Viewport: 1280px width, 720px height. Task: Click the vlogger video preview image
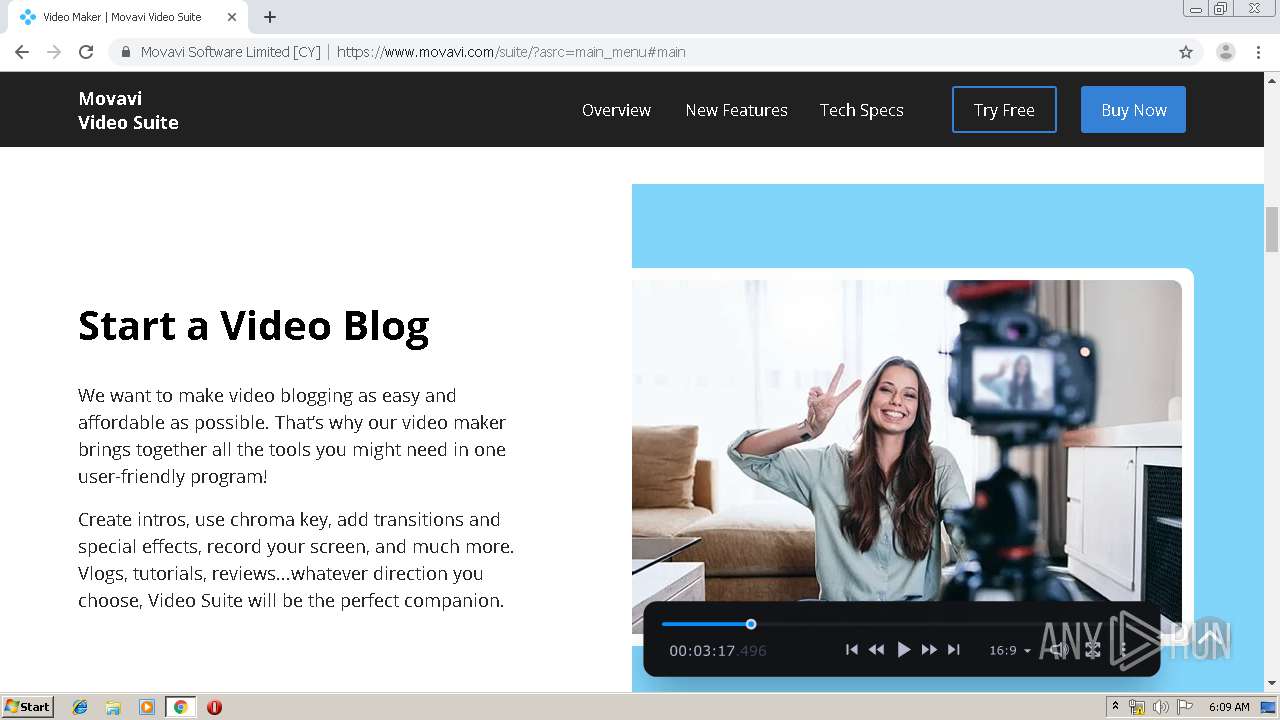(x=907, y=440)
